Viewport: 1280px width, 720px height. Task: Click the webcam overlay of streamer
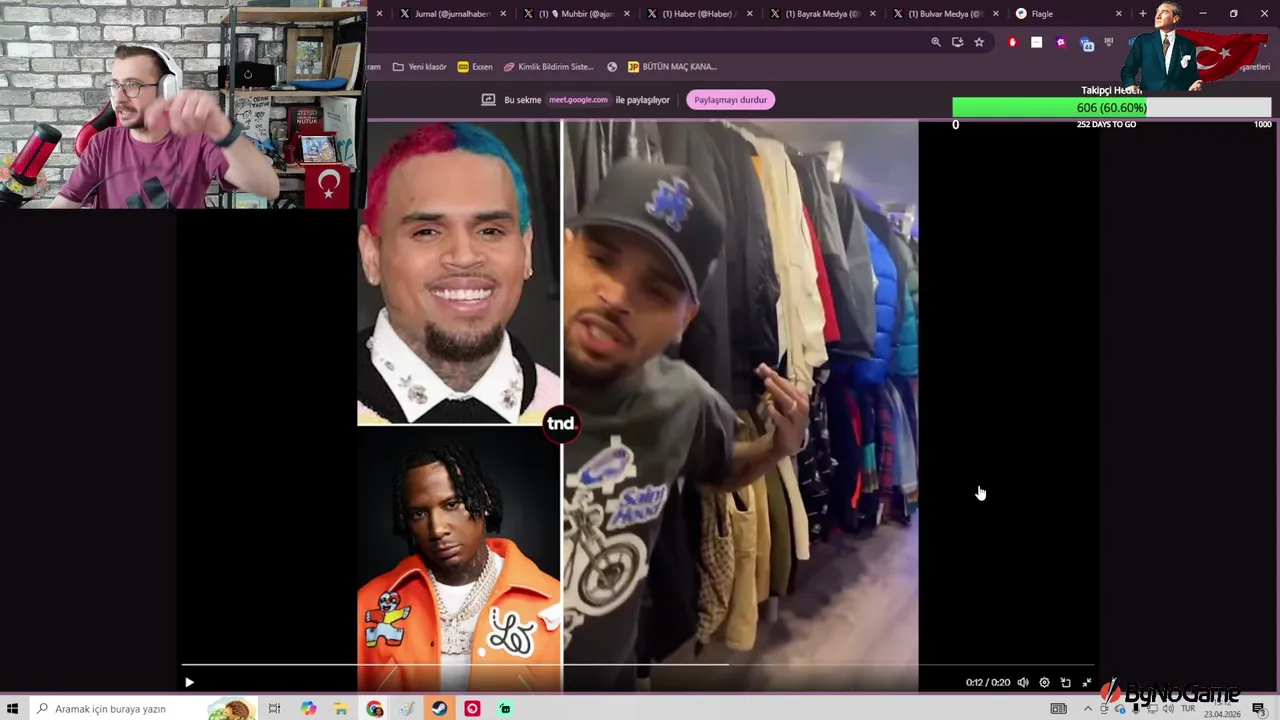[x=182, y=104]
